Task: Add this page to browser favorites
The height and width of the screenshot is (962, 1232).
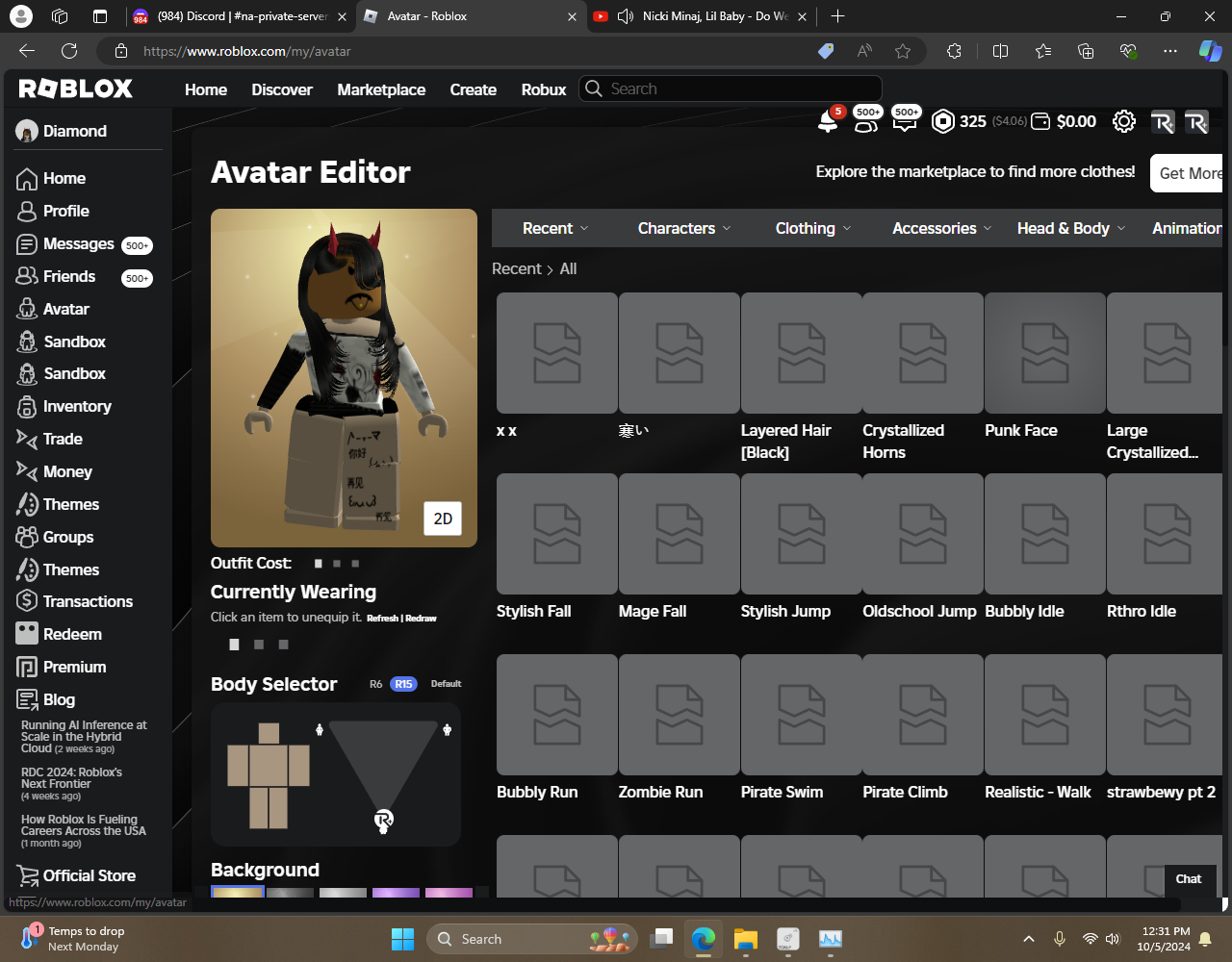Action: pos(903,51)
